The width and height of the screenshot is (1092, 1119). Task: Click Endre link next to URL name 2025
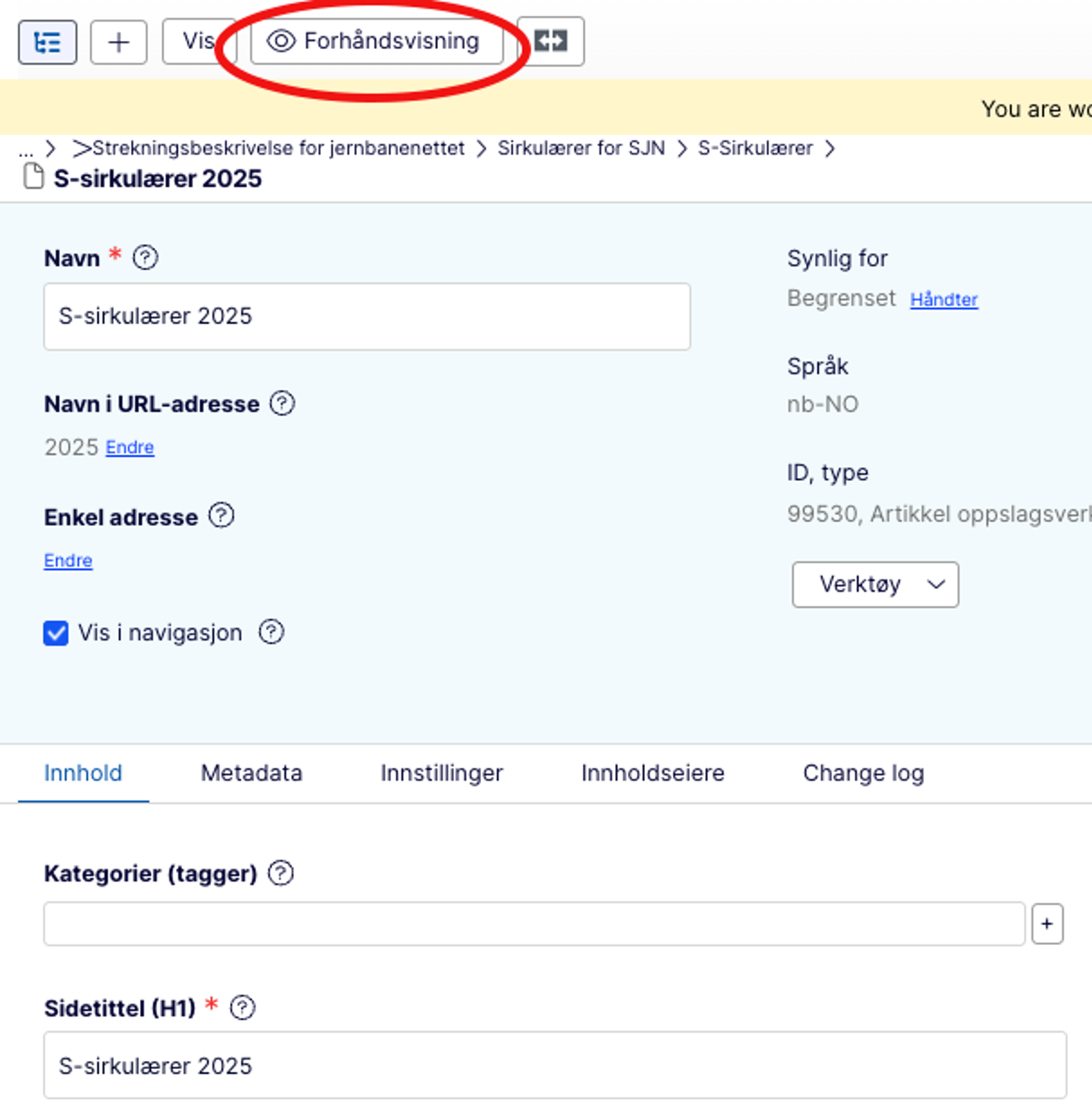click(130, 448)
